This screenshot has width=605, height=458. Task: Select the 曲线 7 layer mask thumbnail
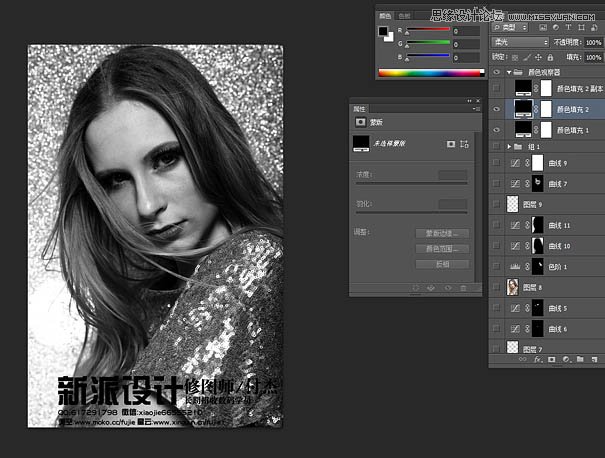coord(537,184)
